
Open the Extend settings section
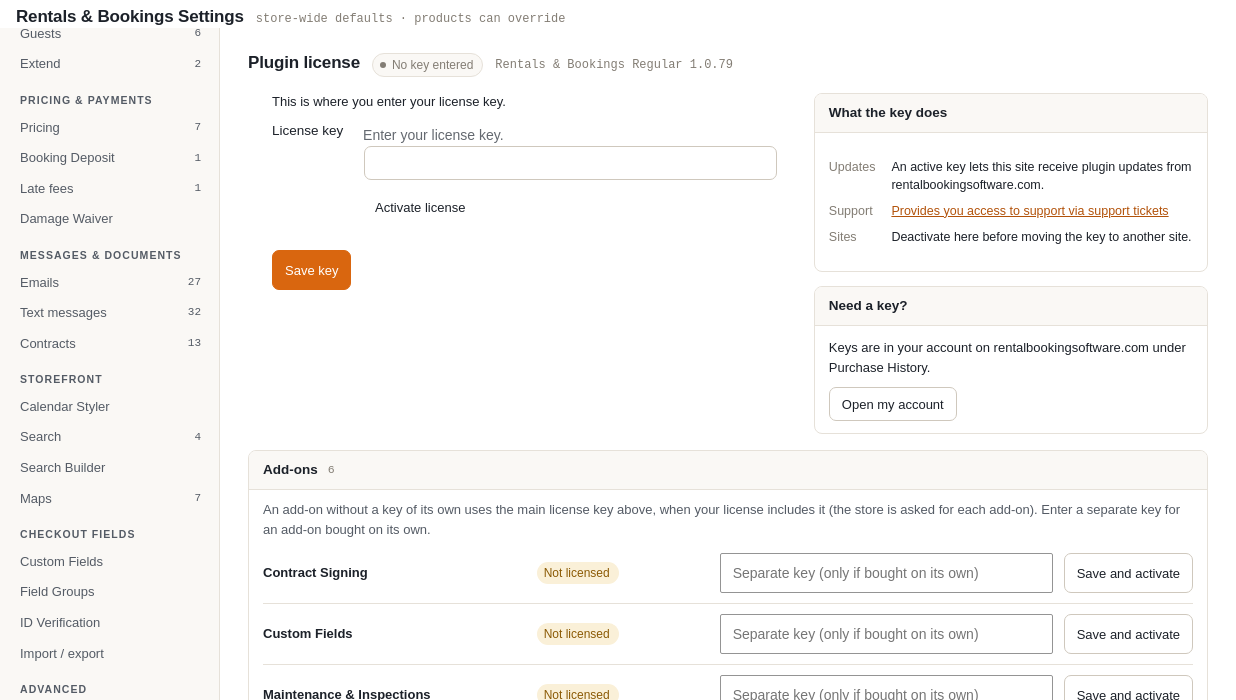(110, 64)
